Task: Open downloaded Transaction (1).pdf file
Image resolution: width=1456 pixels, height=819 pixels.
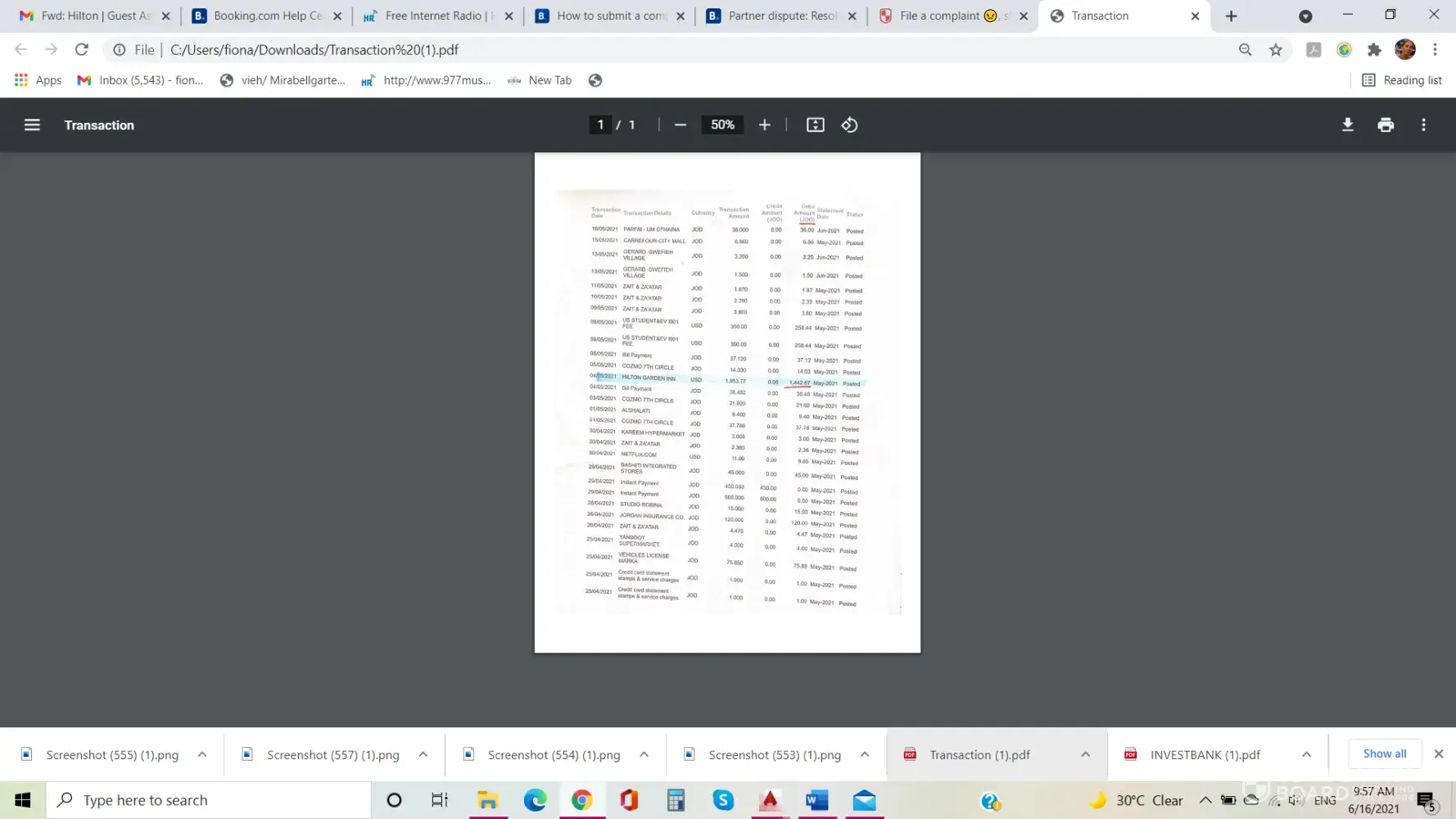Action: coord(979,754)
